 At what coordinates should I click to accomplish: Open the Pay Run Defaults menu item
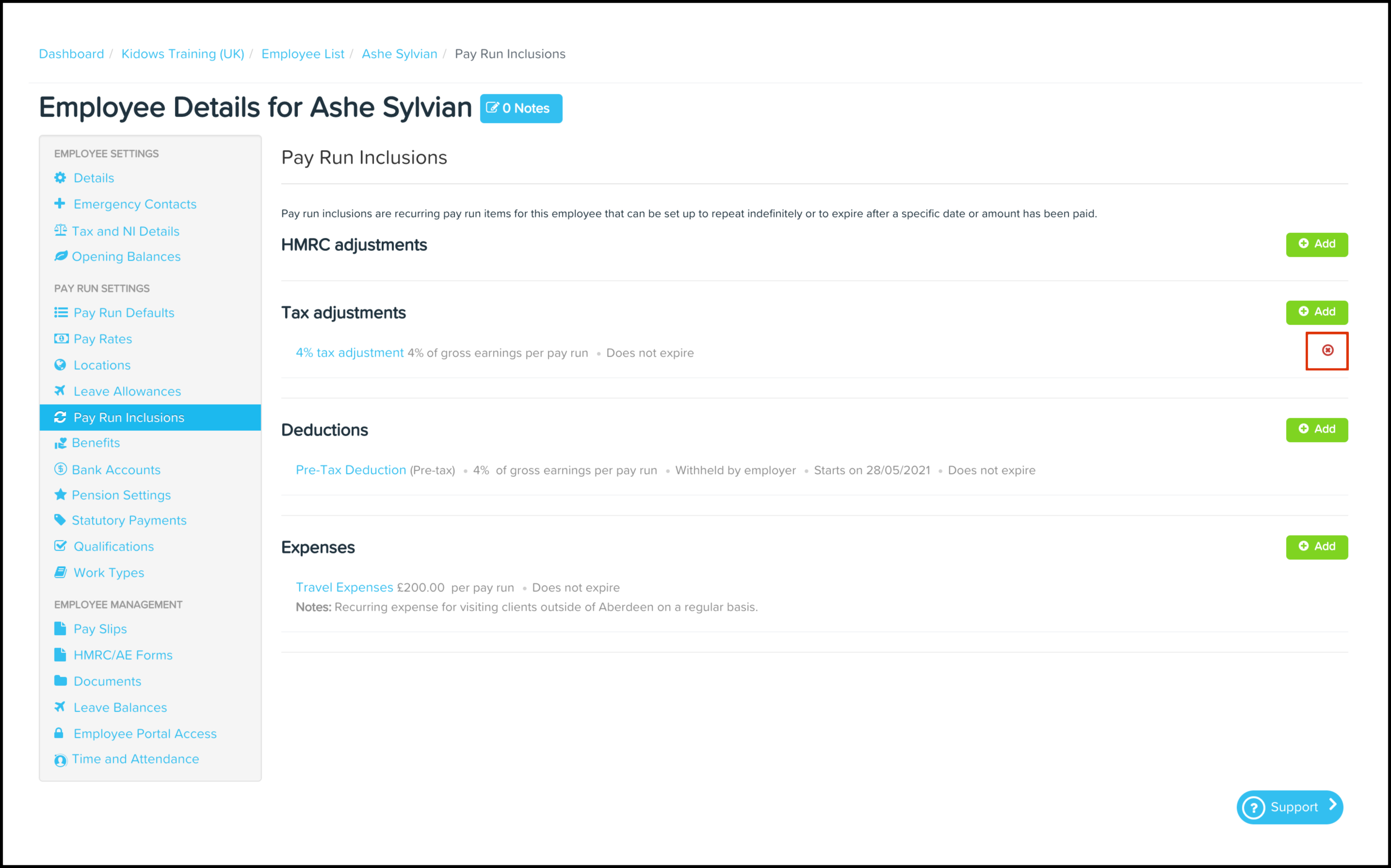click(x=123, y=313)
